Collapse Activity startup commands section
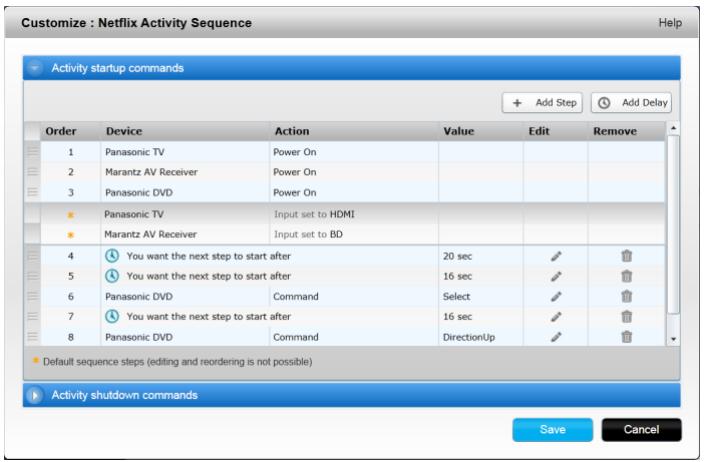This screenshot has height=462, width=704. click(34, 68)
